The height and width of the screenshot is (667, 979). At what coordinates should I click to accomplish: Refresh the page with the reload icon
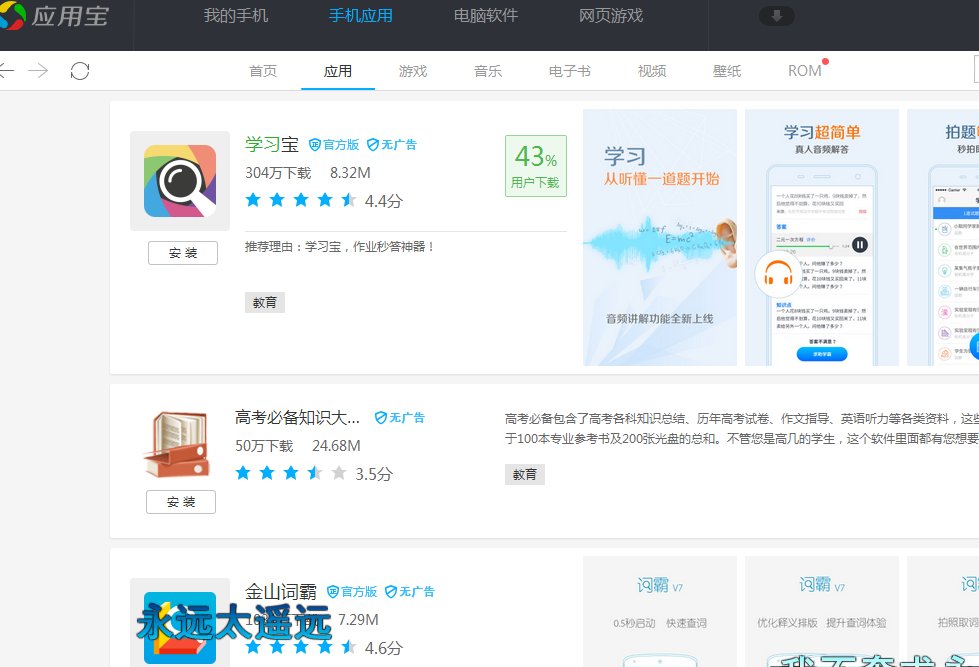[x=80, y=71]
